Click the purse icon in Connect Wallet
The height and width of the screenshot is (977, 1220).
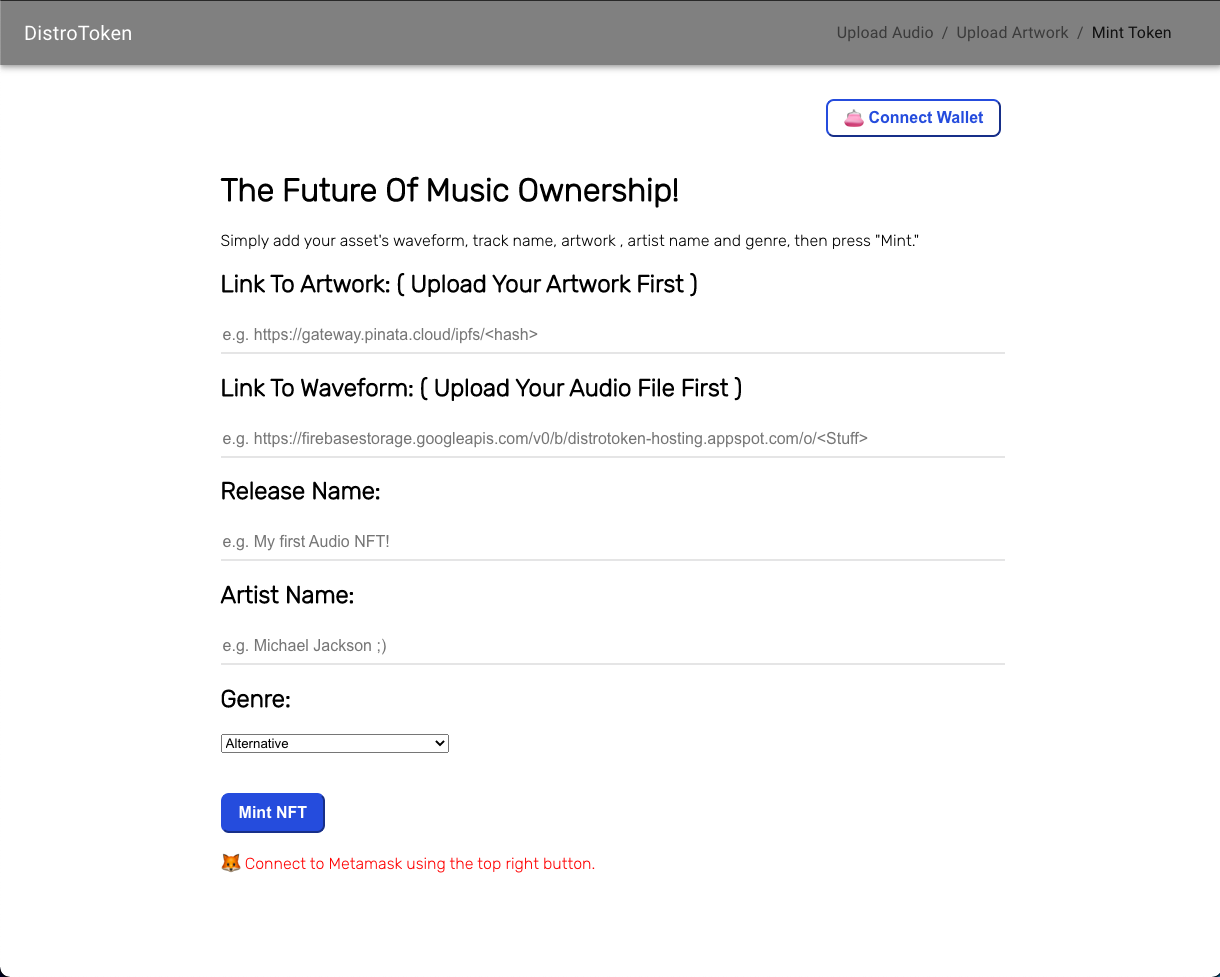pos(853,118)
